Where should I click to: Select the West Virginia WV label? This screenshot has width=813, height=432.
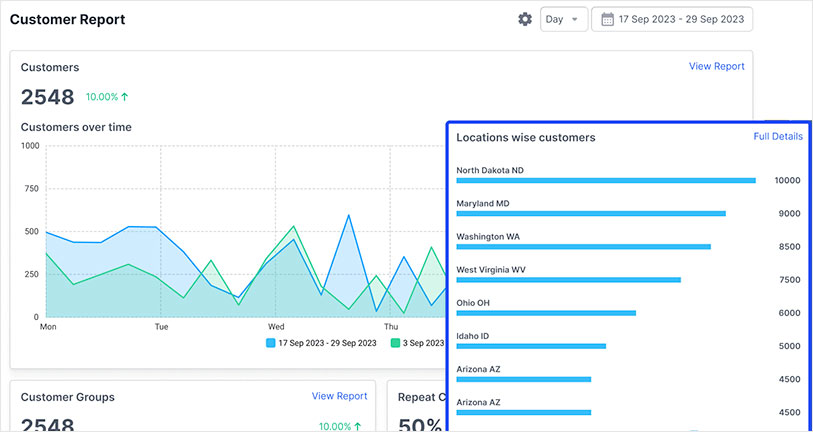[x=491, y=270]
